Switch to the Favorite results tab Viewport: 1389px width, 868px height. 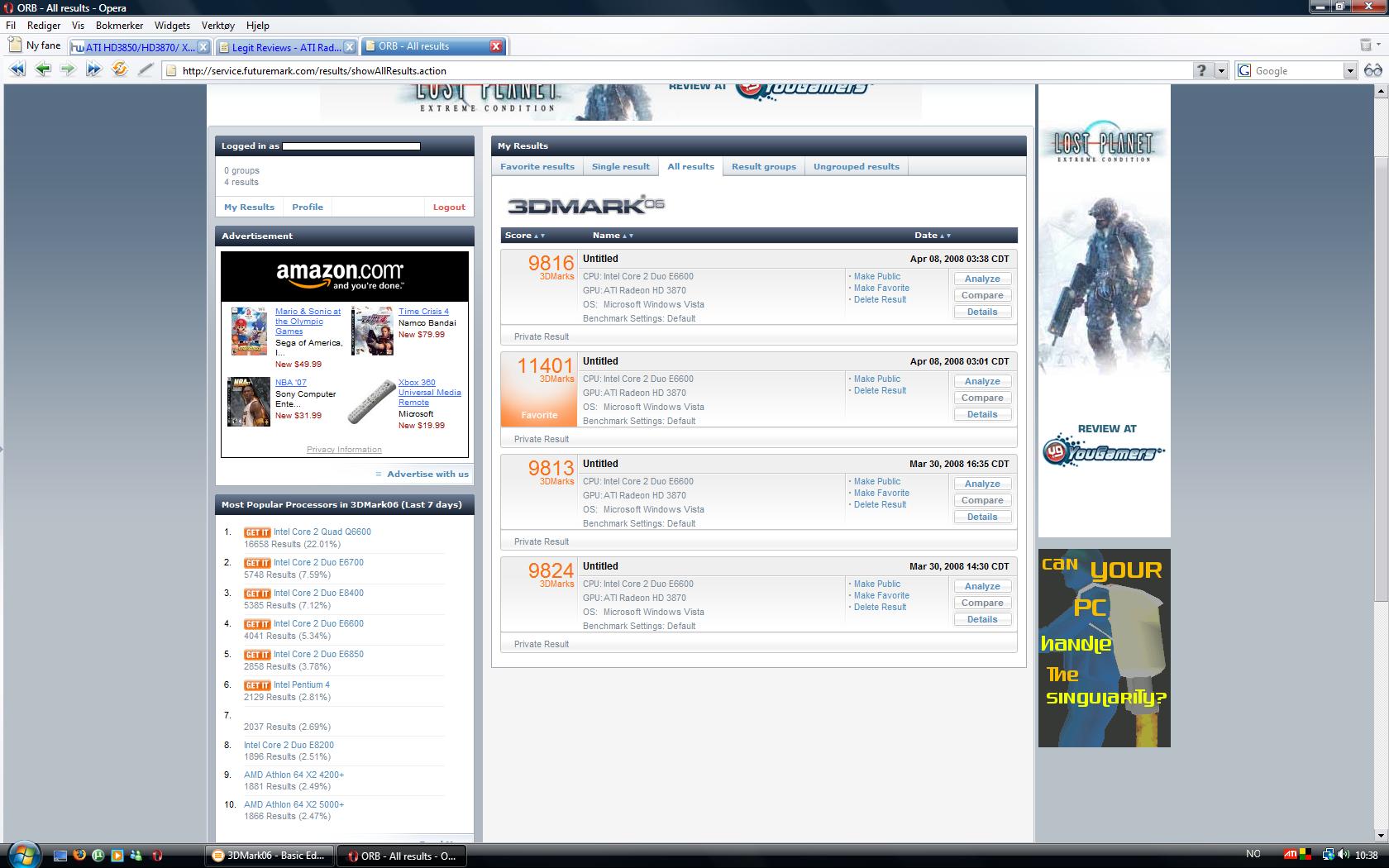tap(537, 166)
